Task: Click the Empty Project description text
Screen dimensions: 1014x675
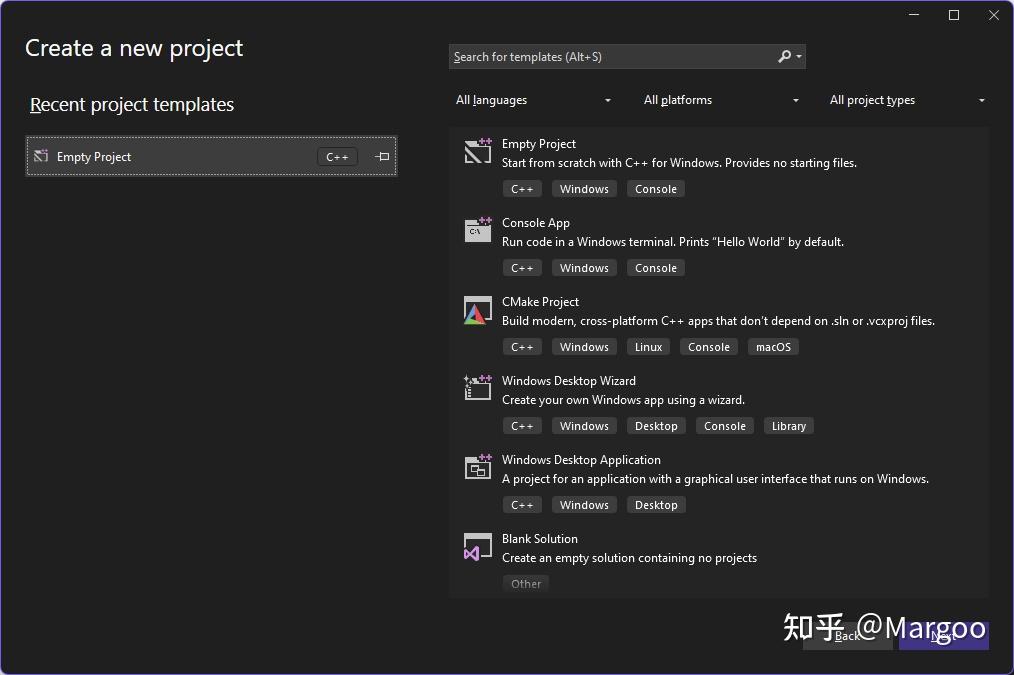Action: (679, 163)
